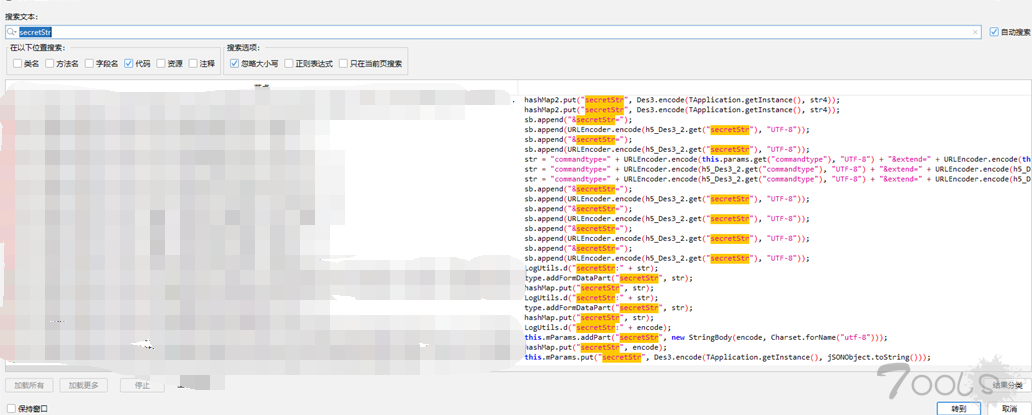This screenshot has height=415, width=1032.
Task: Tick the 资源 checkbox
Action: click(x=161, y=64)
